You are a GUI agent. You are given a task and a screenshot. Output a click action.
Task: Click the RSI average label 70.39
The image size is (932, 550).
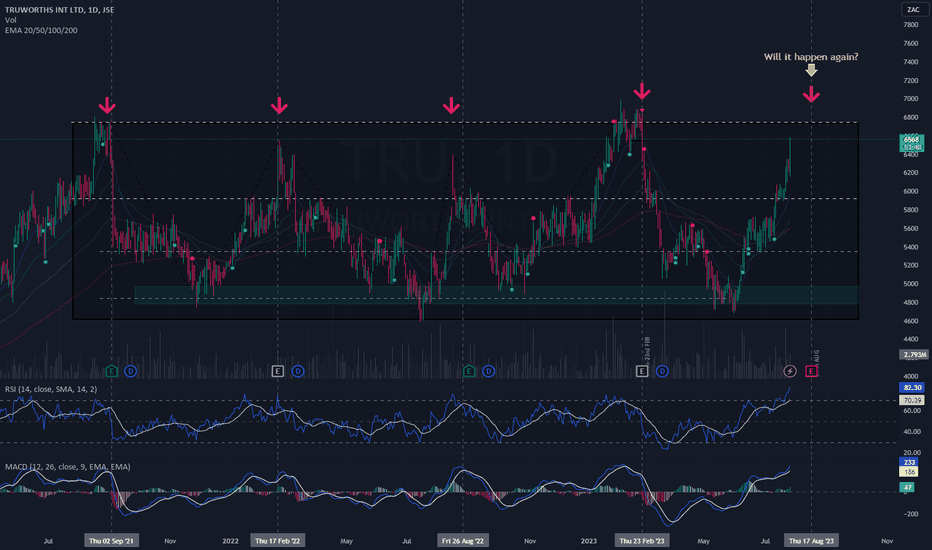click(x=912, y=400)
